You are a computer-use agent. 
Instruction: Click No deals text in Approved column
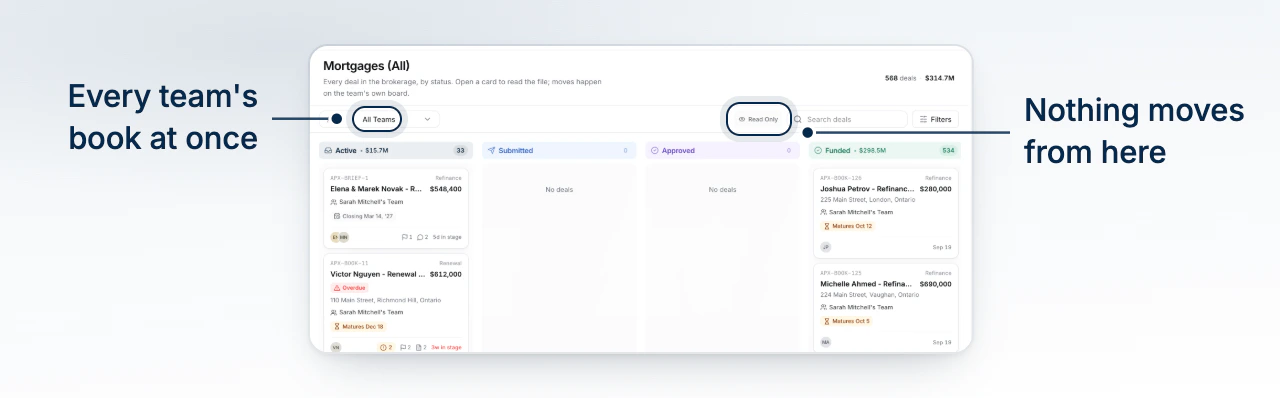point(722,189)
